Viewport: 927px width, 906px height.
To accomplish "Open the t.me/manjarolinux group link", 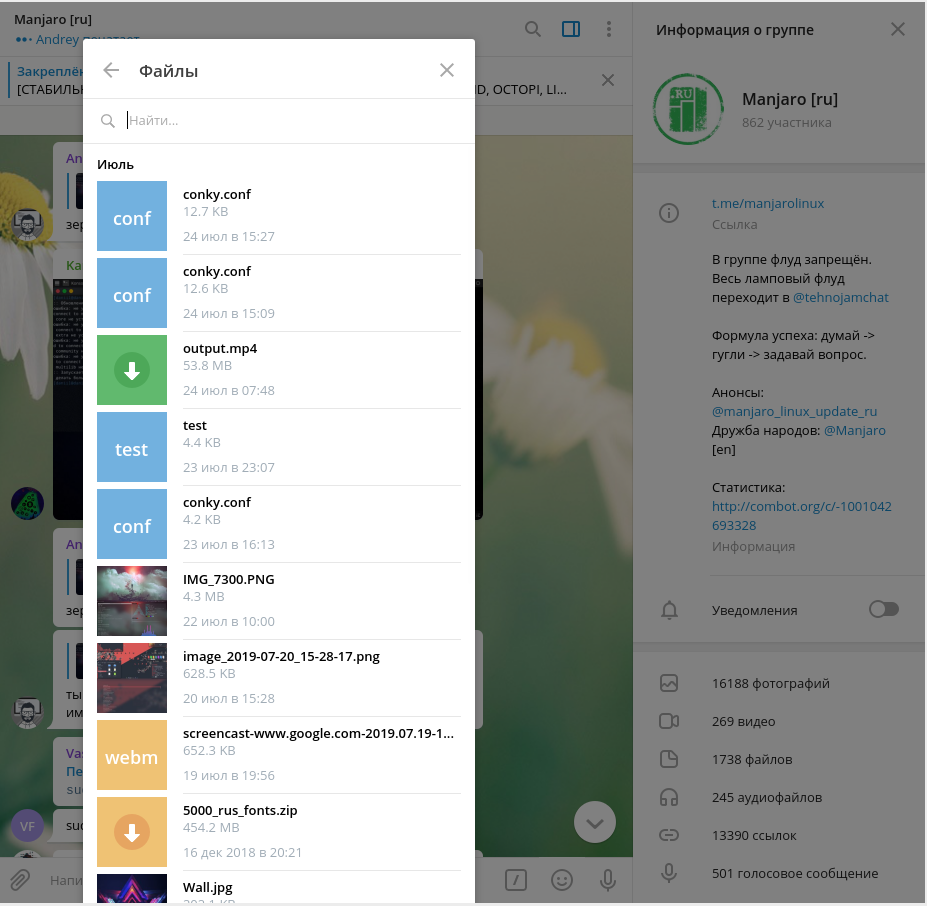I will 767,203.
